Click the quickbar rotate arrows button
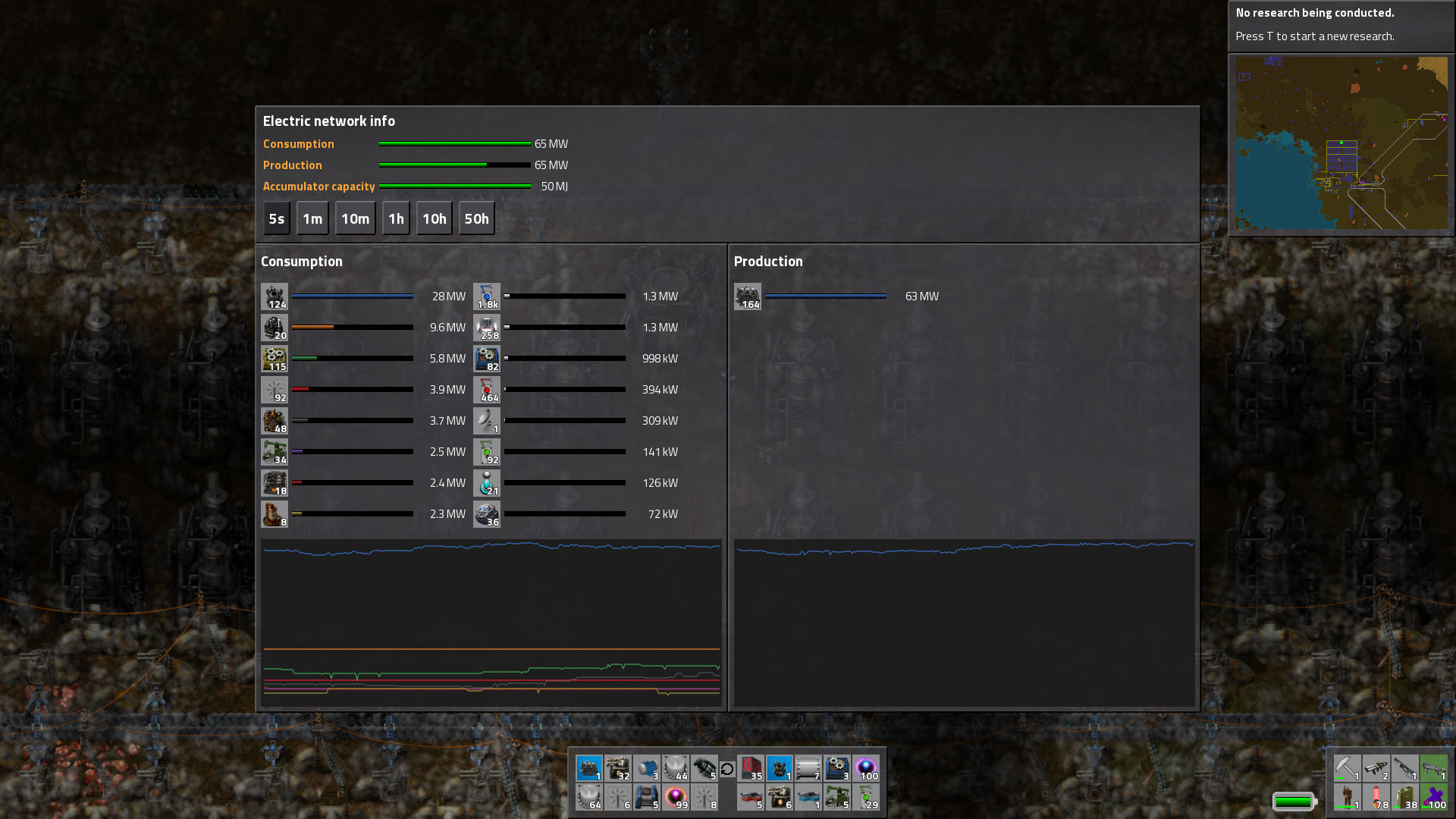 727,769
